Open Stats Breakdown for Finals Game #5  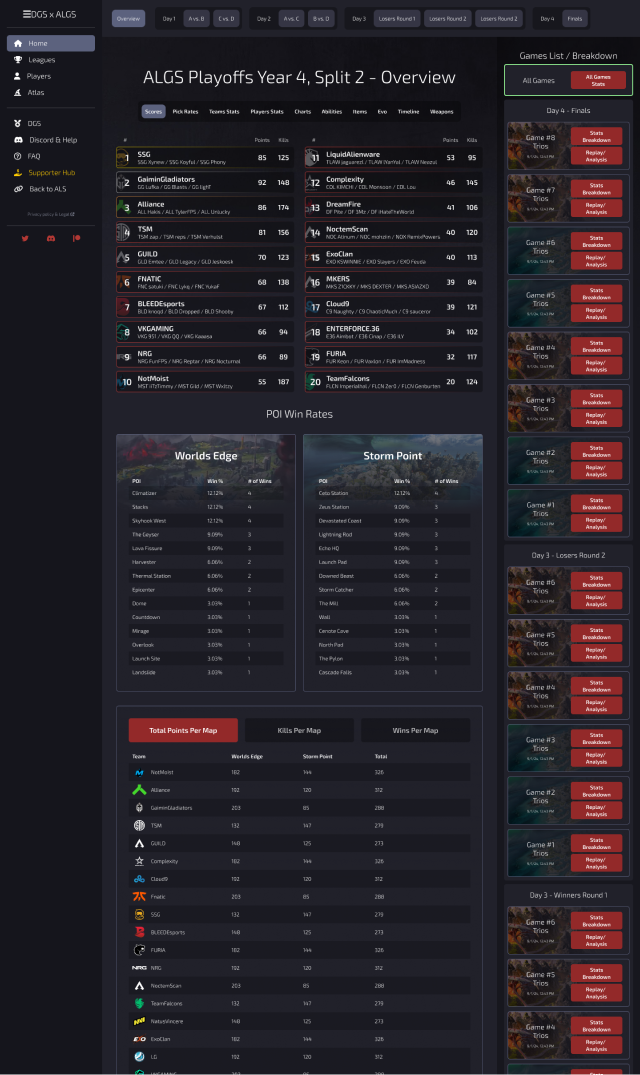click(596, 293)
